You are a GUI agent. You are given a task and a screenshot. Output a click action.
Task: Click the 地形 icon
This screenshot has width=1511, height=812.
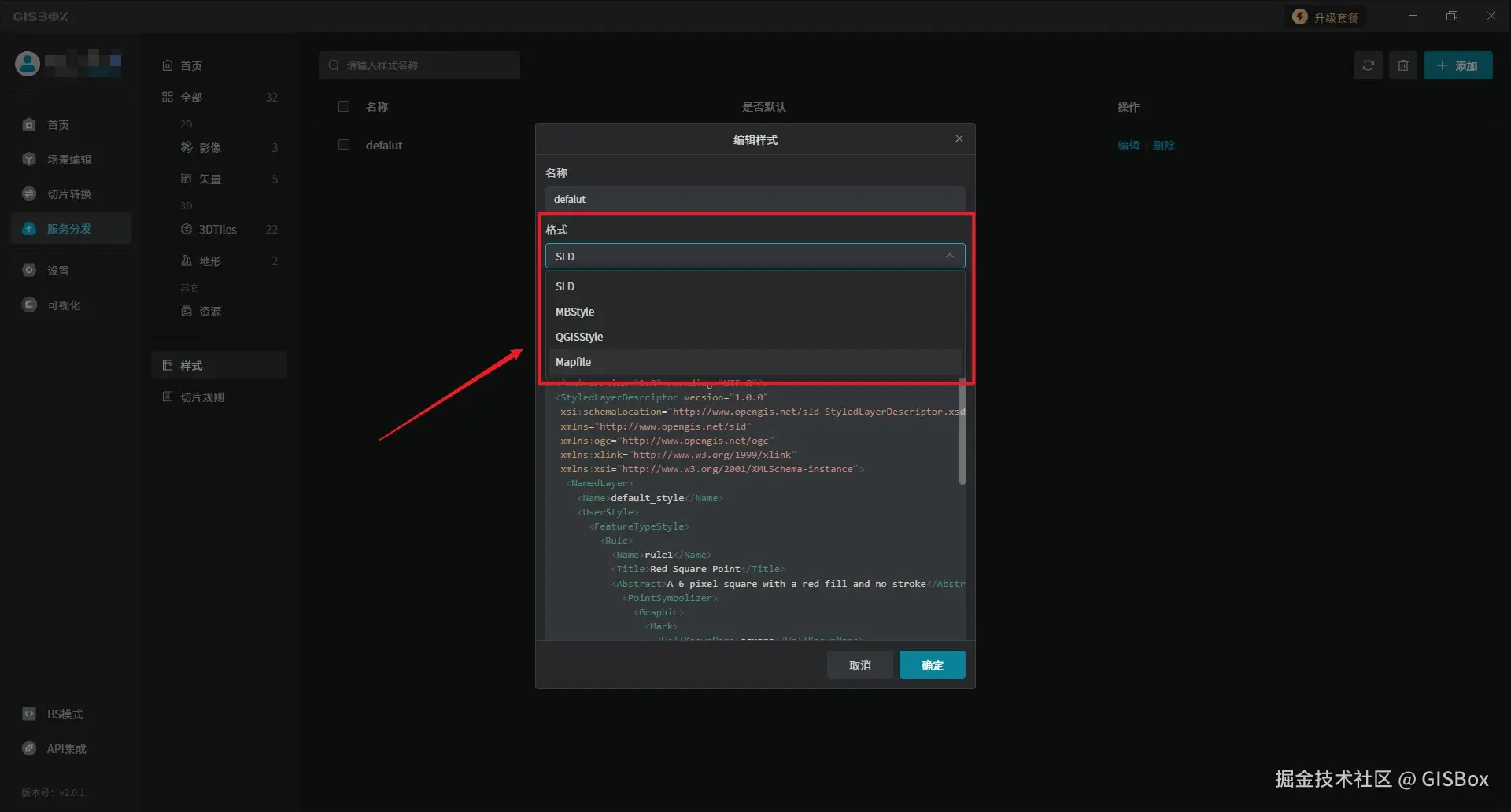[x=187, y=261]
